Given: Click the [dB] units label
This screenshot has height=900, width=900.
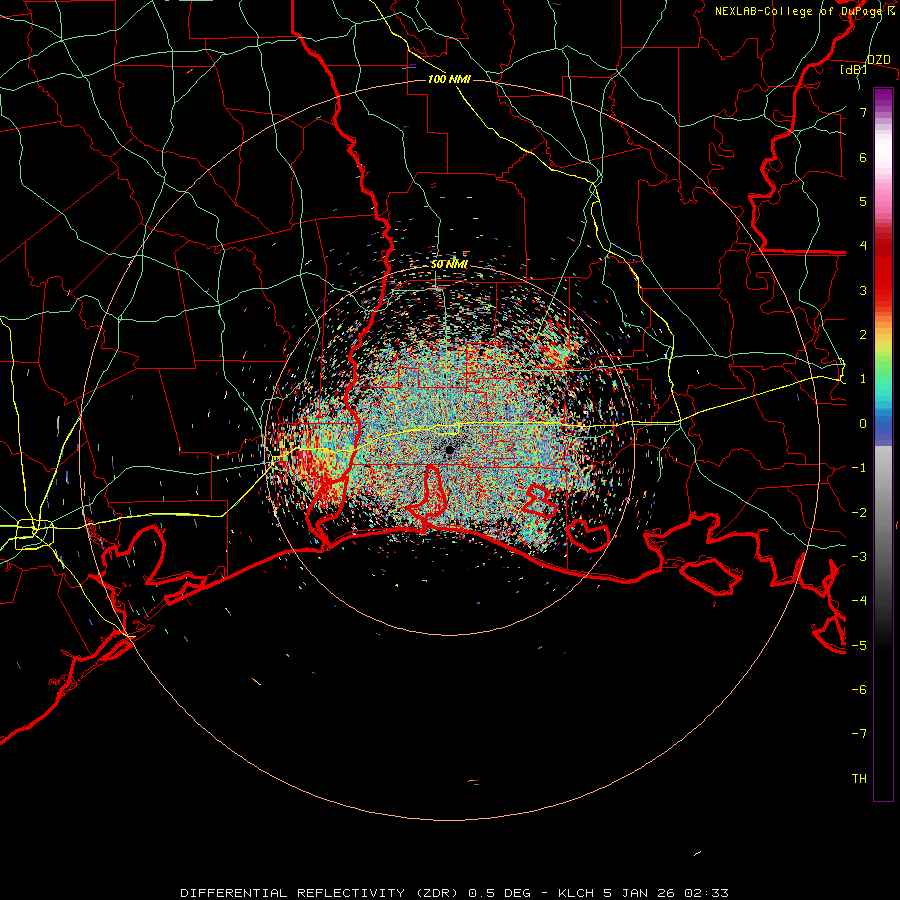Looking at the screenshot, I should click(853, 69).
